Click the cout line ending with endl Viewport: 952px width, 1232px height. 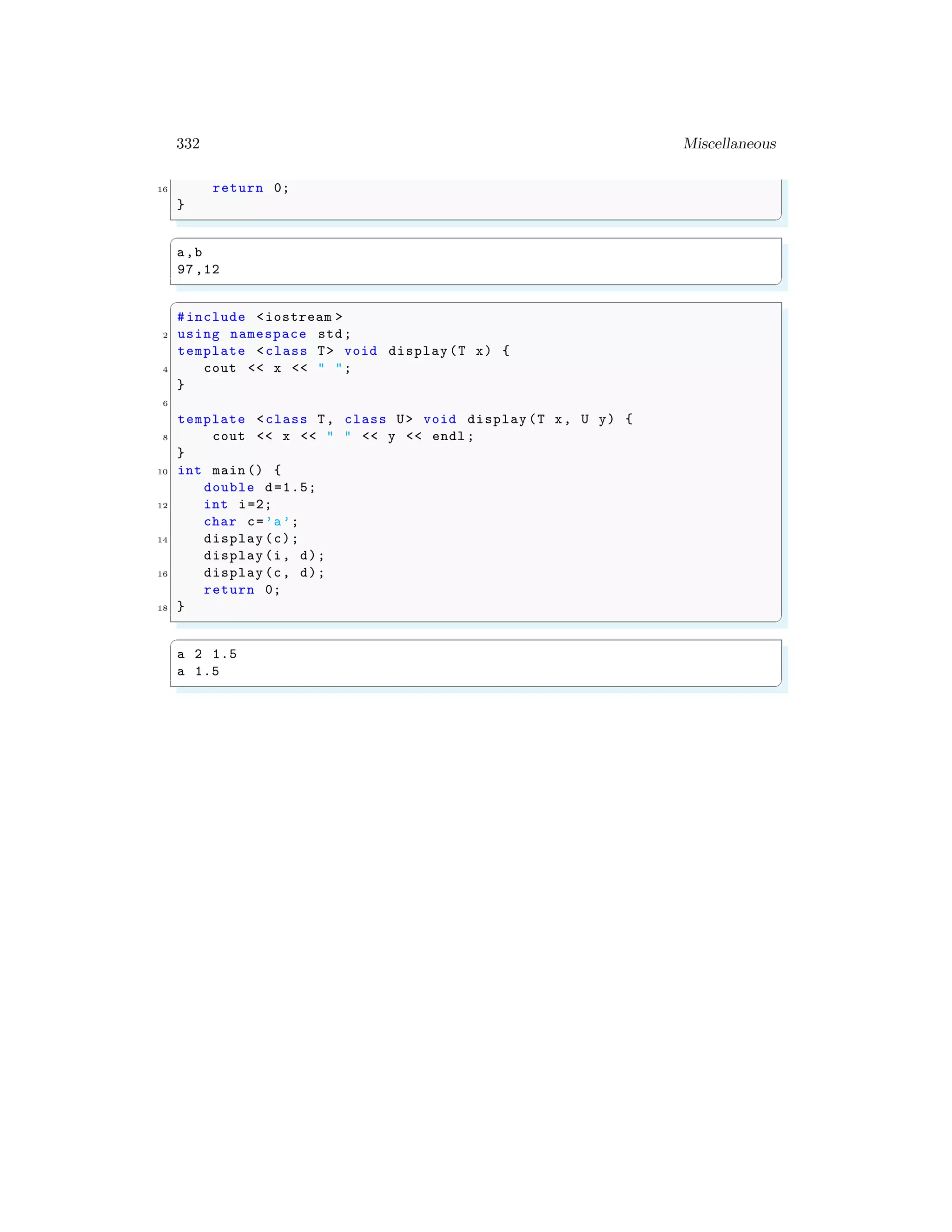(343, 437)
